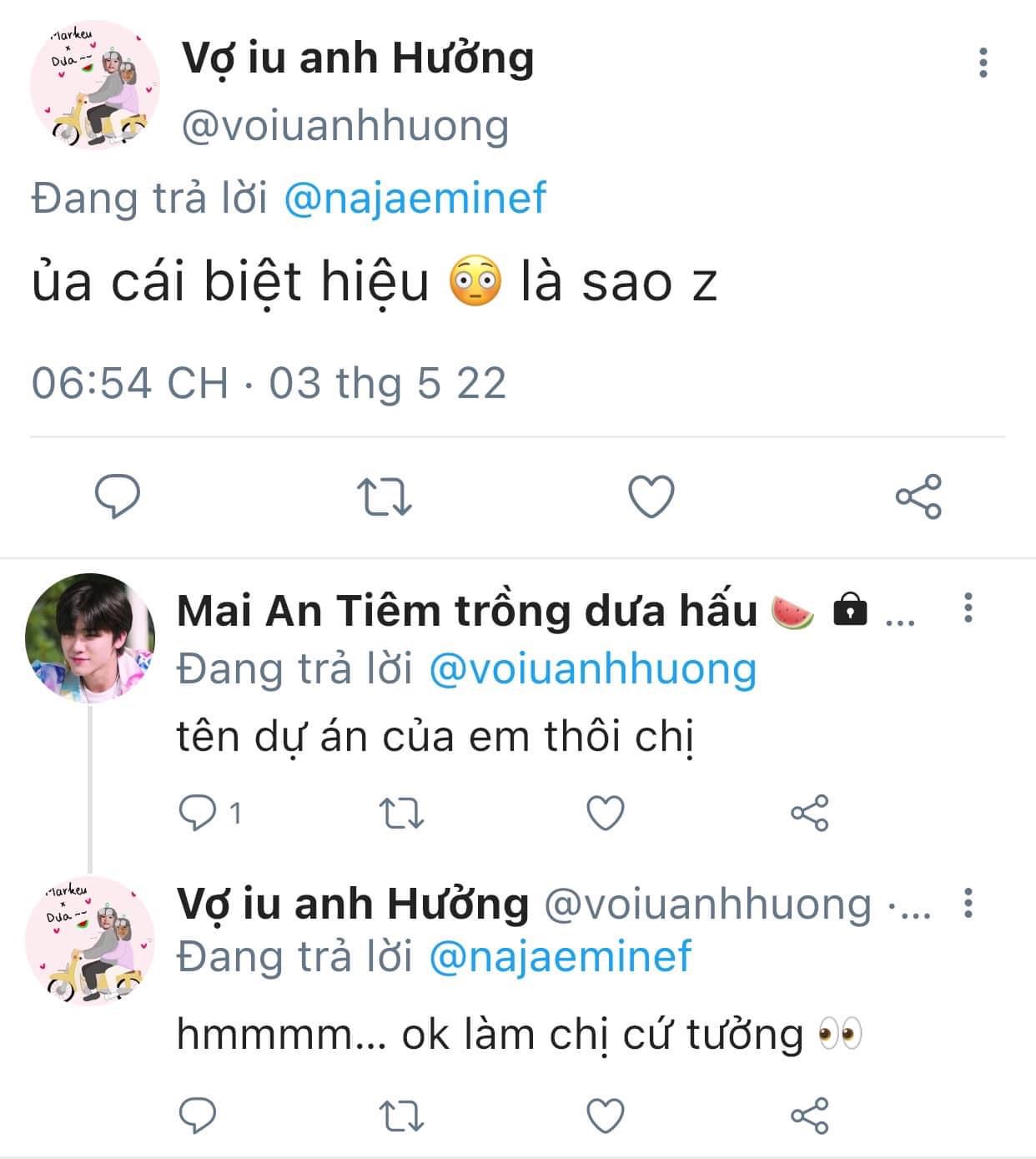Share the main tweet

(918, 496)
